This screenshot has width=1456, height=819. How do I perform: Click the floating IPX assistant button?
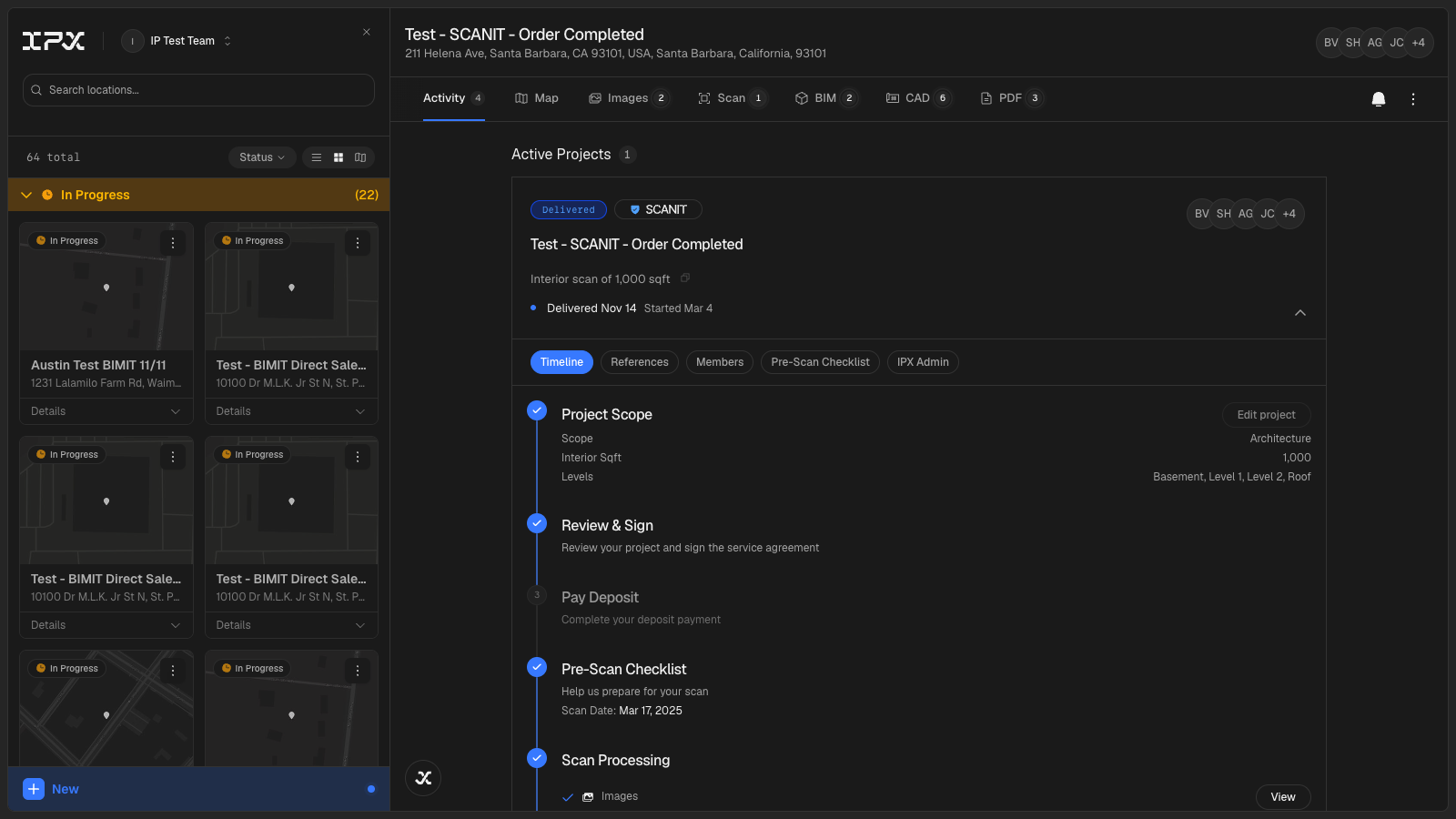pyautogui.click(x=423, y=778)
